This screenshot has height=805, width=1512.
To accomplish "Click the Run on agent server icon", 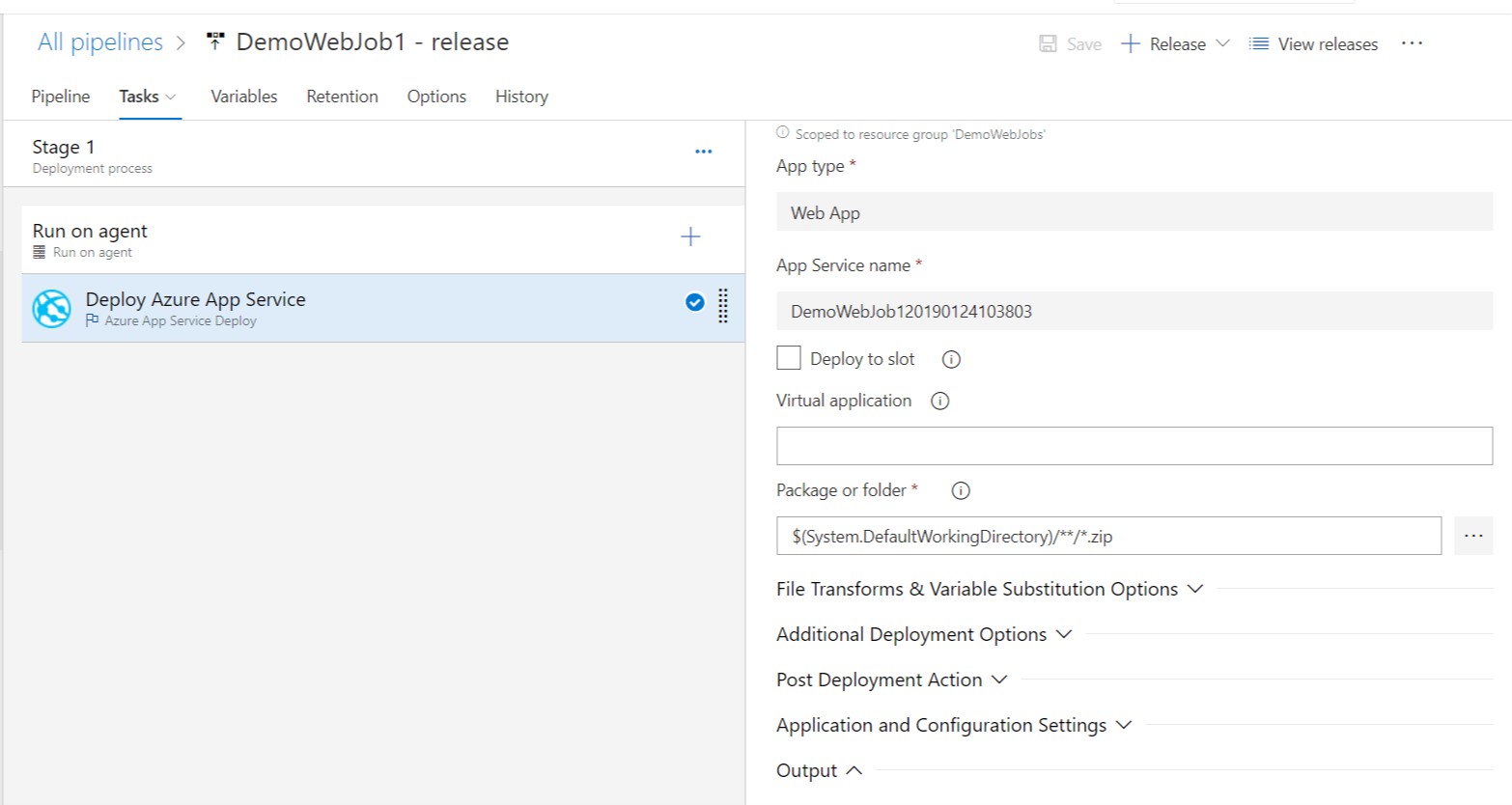I will (x=40, y=252).
